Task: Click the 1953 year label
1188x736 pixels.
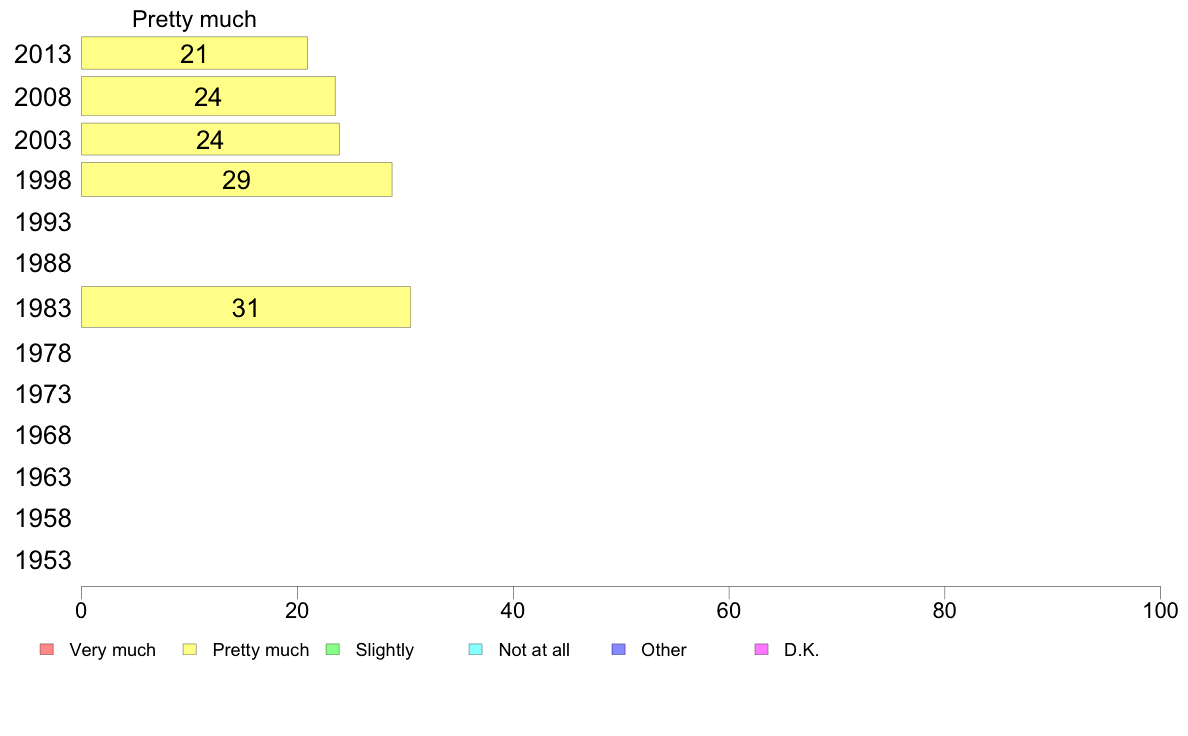Action: click(x=43, y=560)
